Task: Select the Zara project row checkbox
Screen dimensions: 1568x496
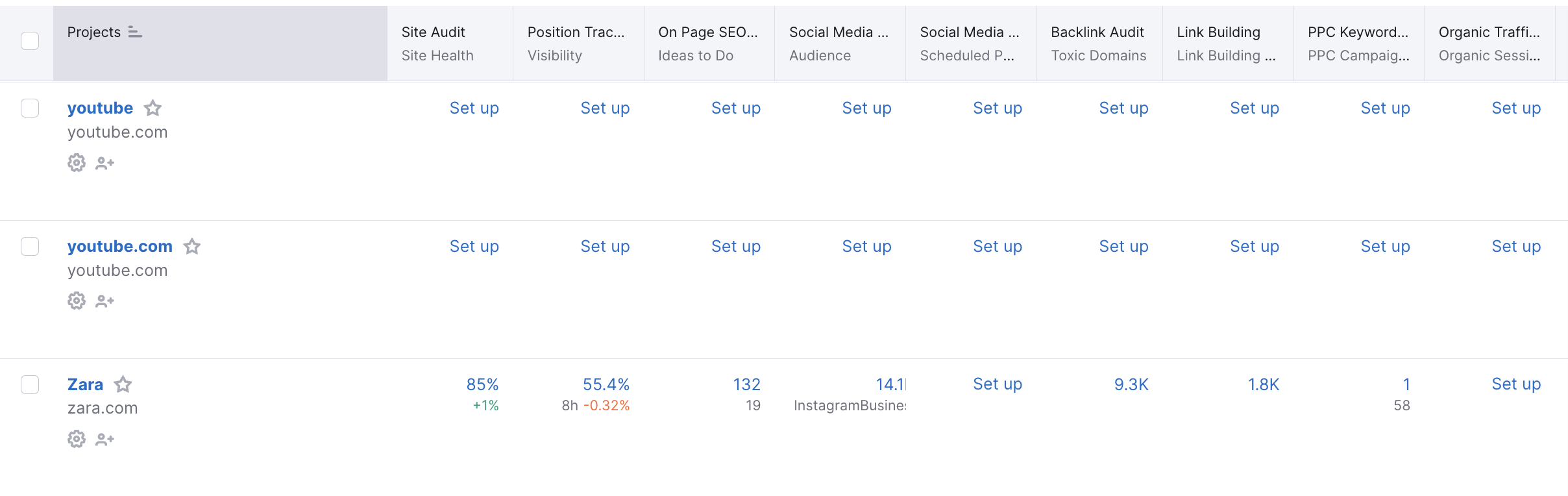Action: pos(30,385)
